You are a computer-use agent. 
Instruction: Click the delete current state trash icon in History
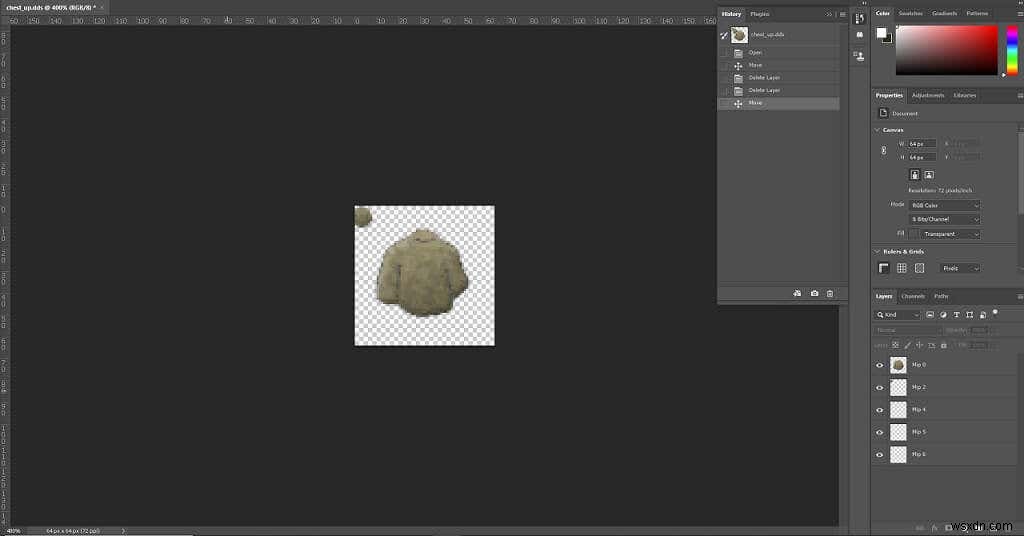(x=830, y=294)
